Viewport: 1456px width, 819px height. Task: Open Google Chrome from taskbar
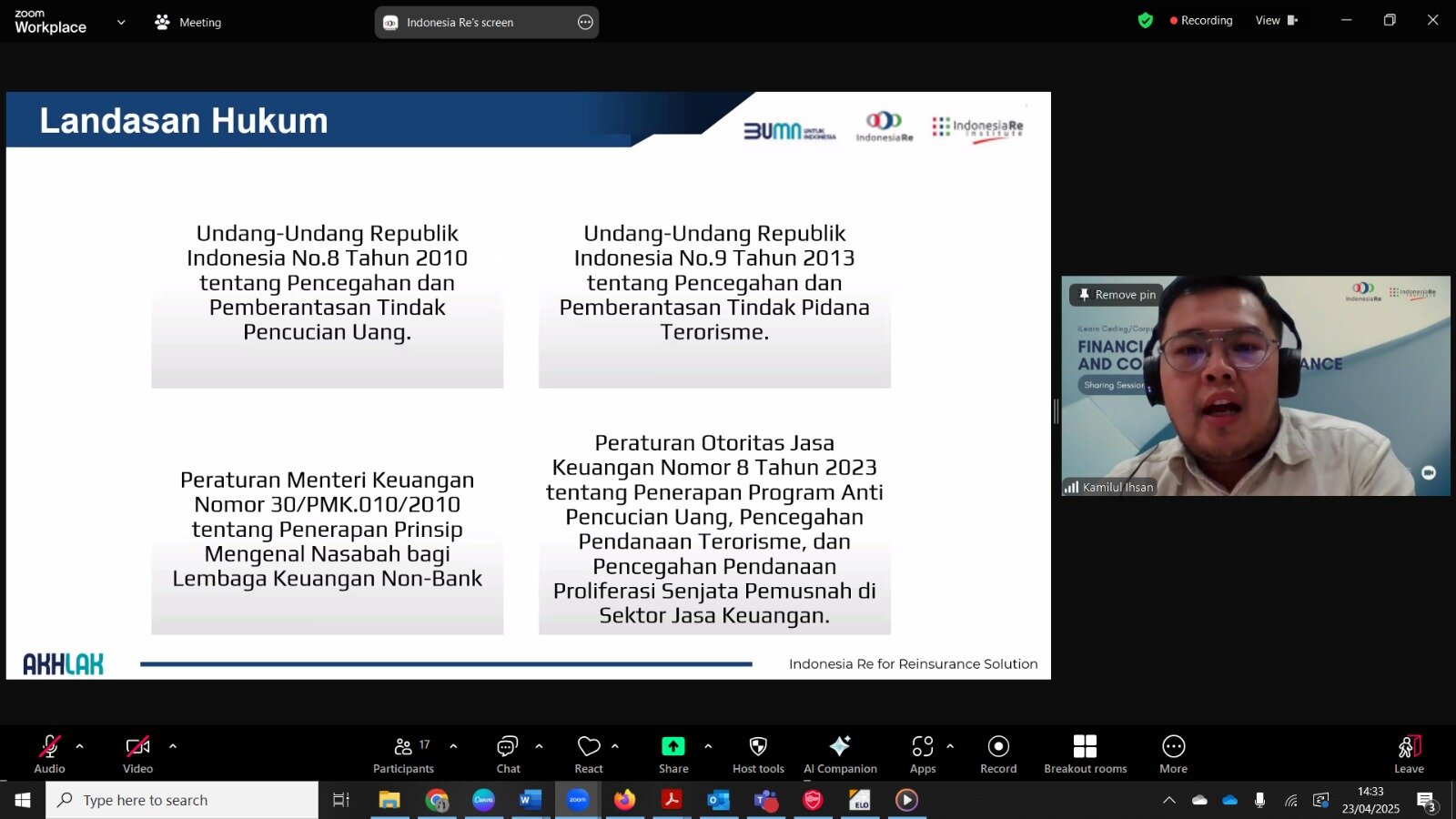coord(437,800)
